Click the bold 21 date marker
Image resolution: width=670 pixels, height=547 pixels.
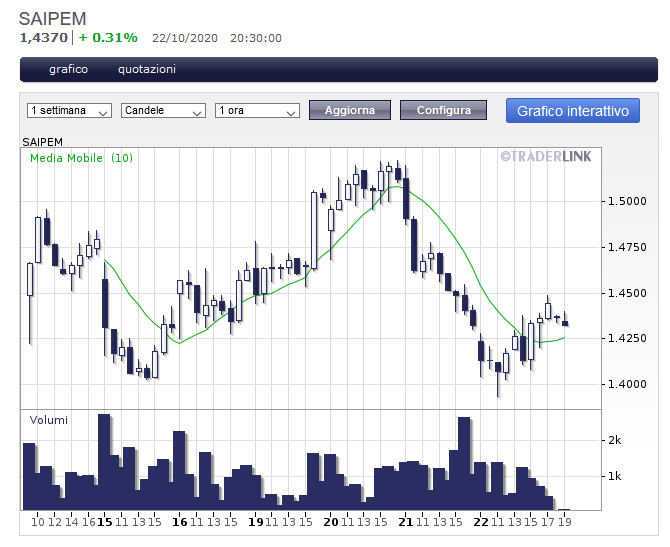406,522
